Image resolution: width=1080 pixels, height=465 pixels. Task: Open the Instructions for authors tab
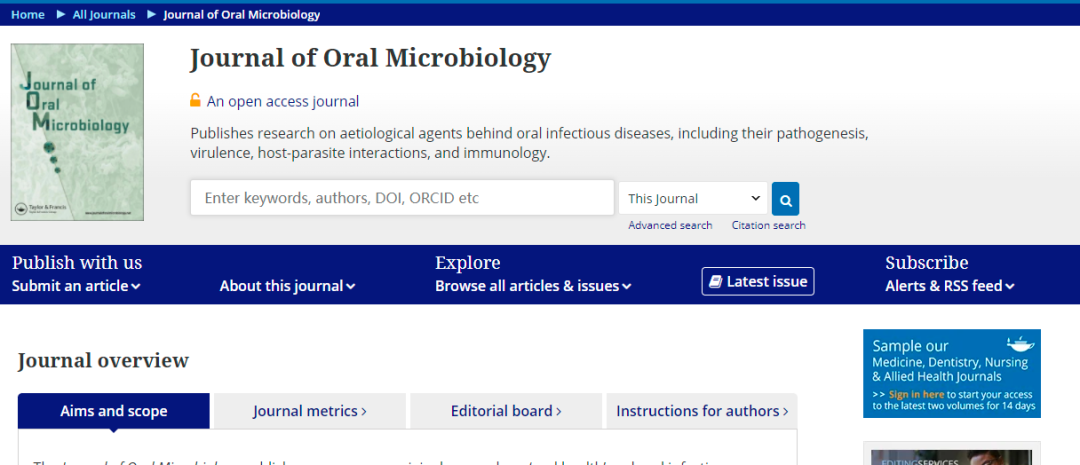coord(701,411)
